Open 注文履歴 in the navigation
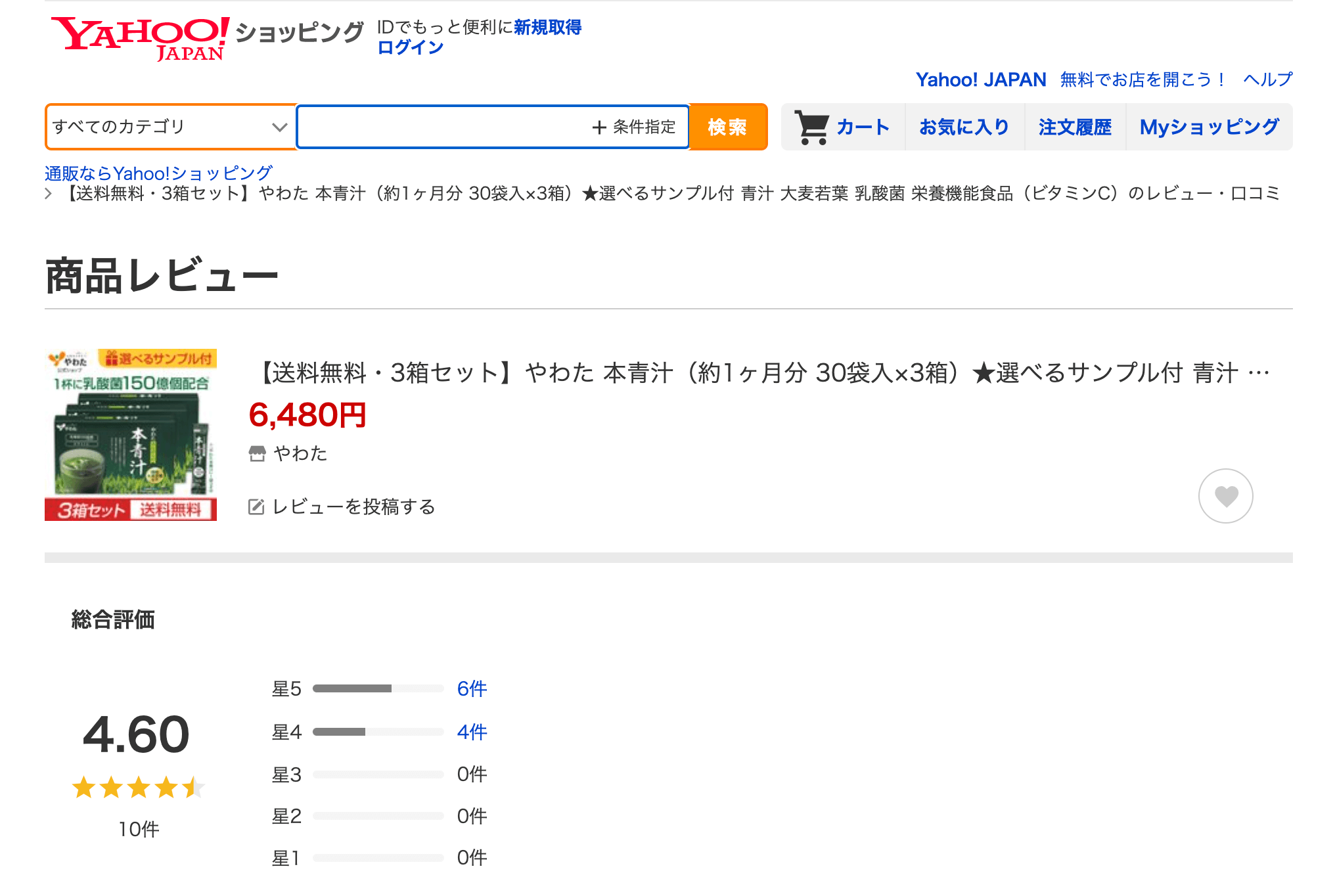Image resolution: width=1335 pixels, height=896 pixels. [x=1075, y=127]
